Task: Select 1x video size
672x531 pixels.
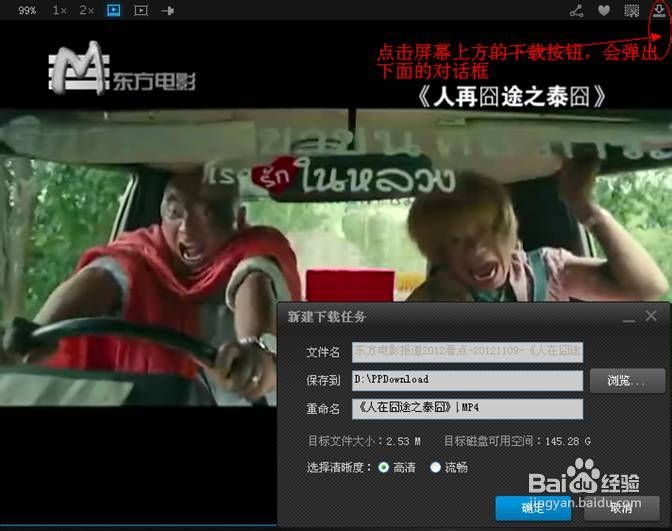Action: tap(60, 10)
